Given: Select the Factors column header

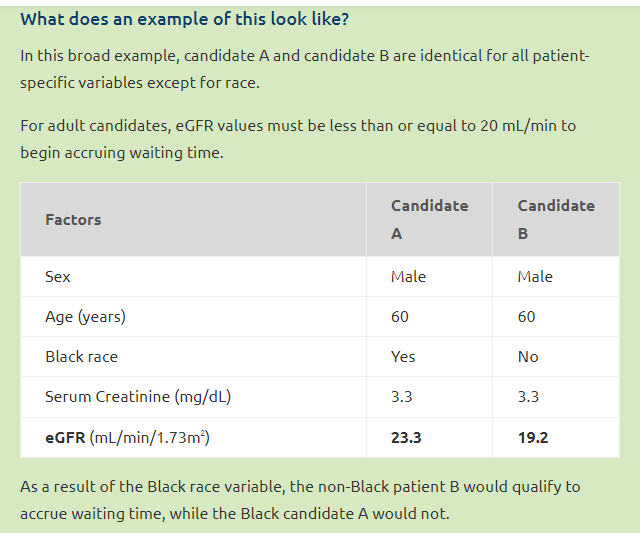Looking at the screenshot, I should click(73, 220).
